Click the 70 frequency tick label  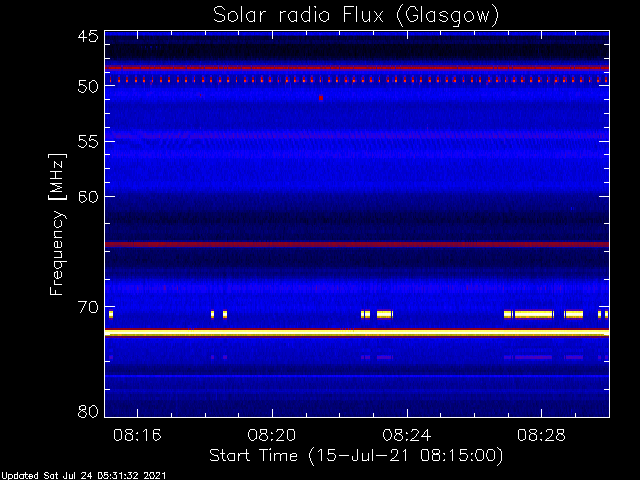[88, 307]
